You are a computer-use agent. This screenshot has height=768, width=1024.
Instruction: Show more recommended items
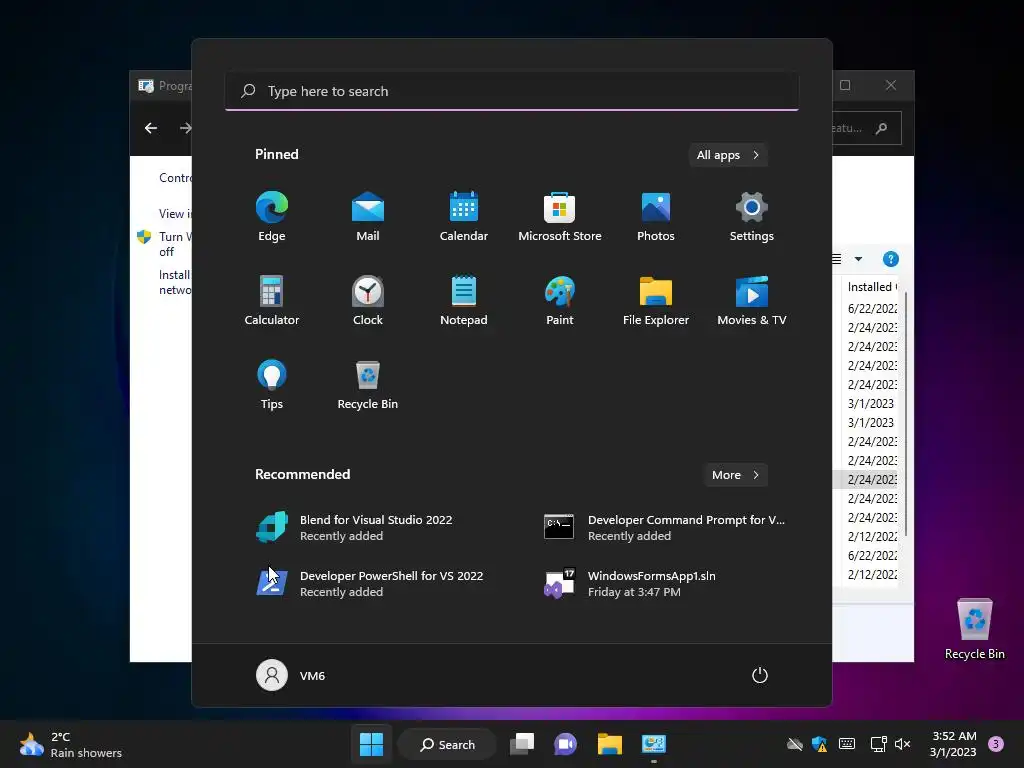[x=735, y=475]
